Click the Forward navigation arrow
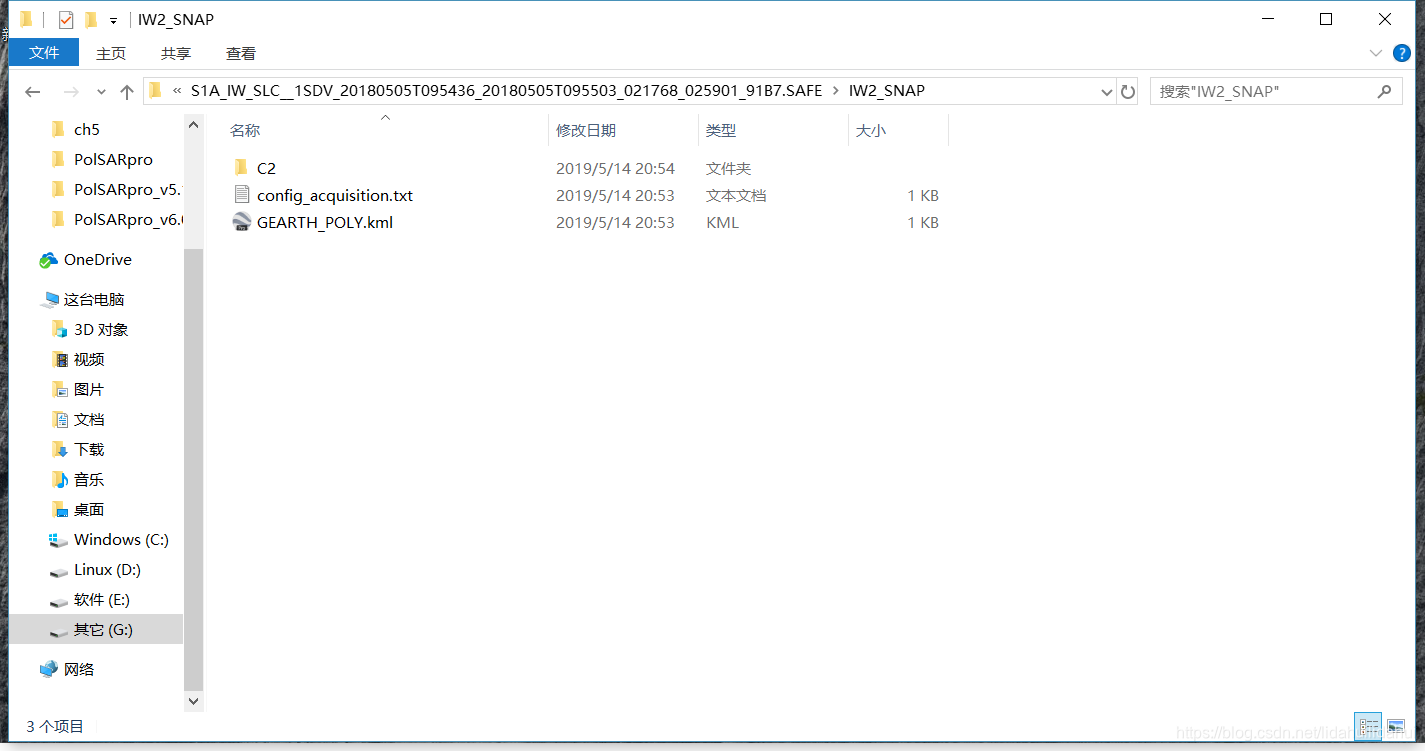 (x=71, y=92)
